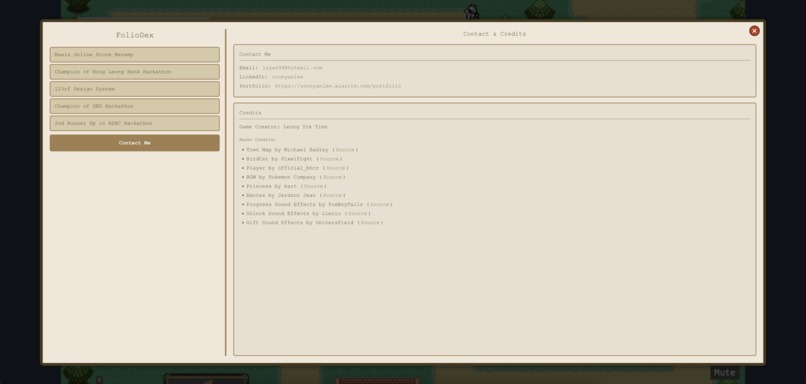Open Source link for Emotes by Jardson Jean

[332, 195]
